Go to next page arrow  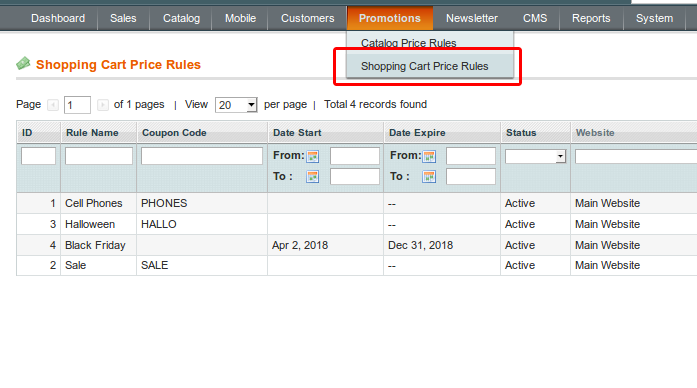(103, 105)
